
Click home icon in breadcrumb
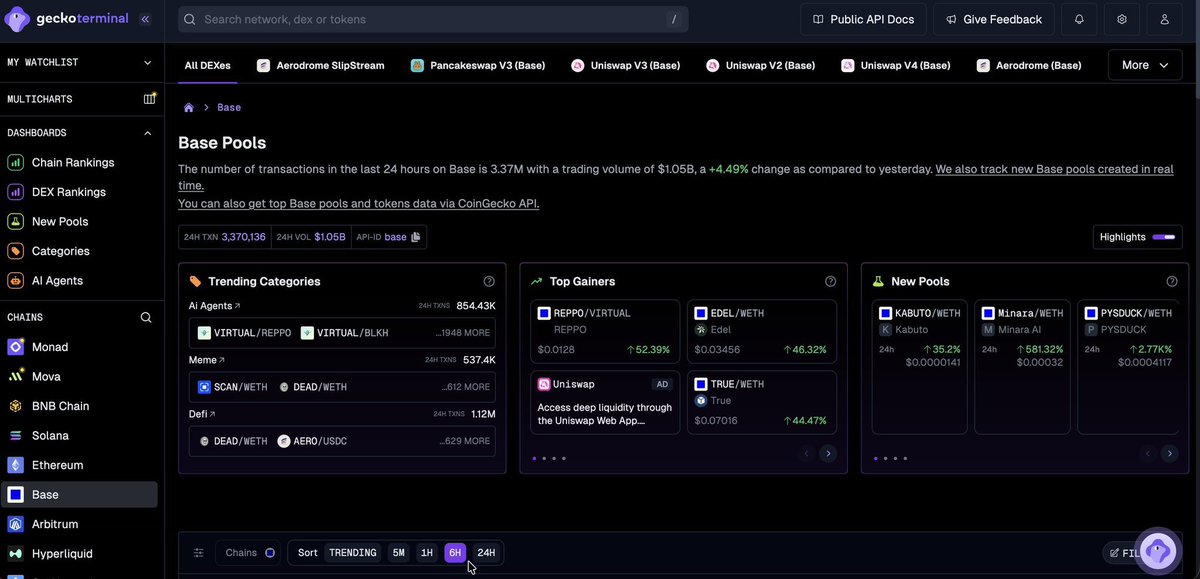click(x=188, y=107)
